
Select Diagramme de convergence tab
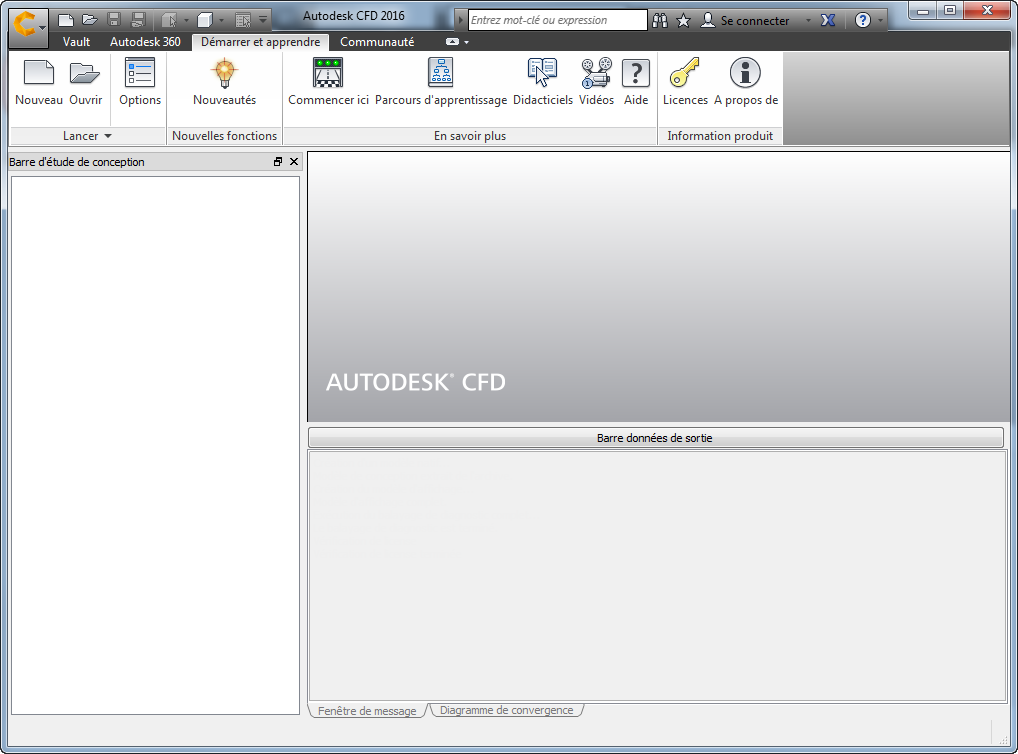pyautogui.click(x=506, y=710)
